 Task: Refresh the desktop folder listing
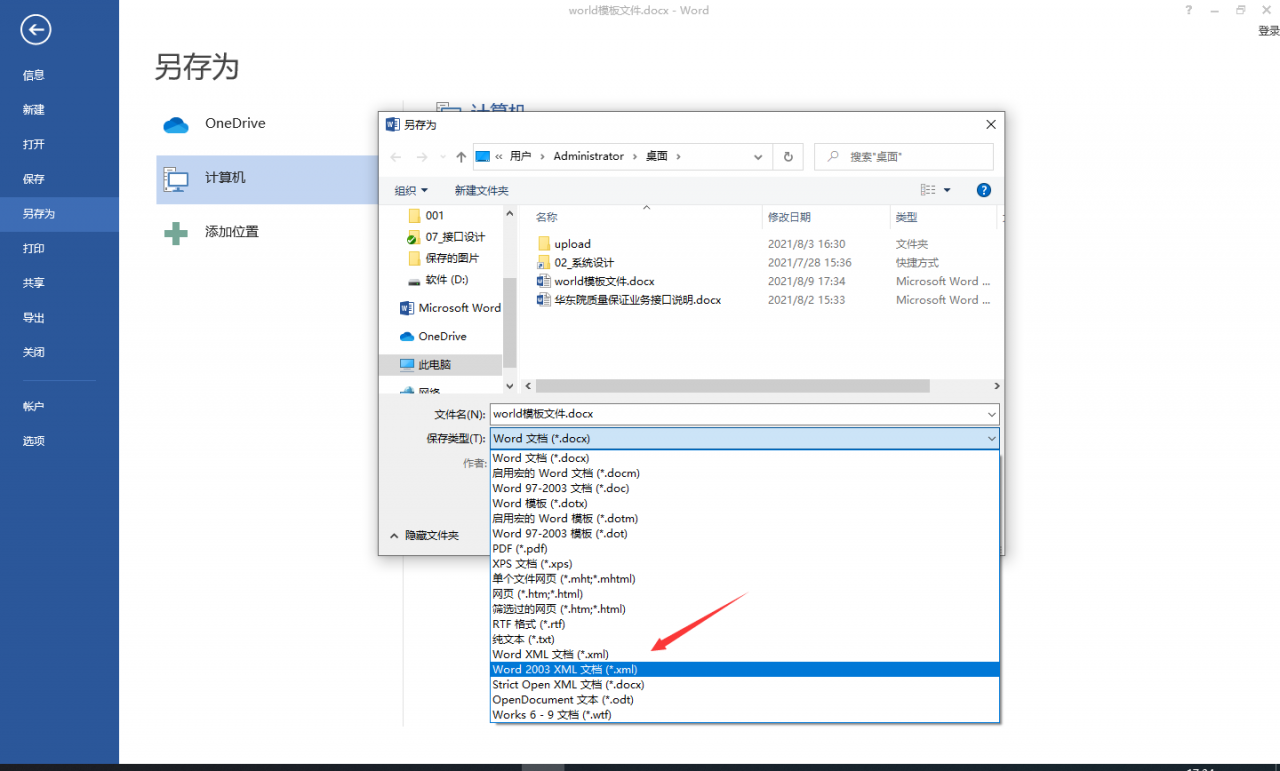pyautogui.click(x=788, y=157)
